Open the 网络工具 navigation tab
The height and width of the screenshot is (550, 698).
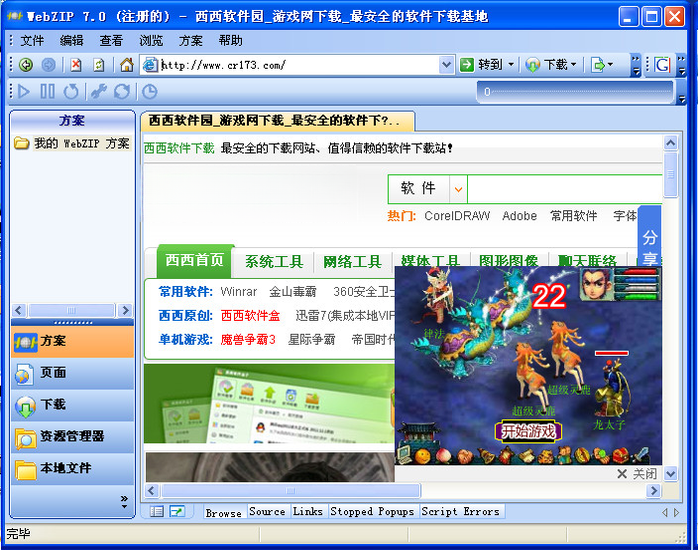click(353, 262)
